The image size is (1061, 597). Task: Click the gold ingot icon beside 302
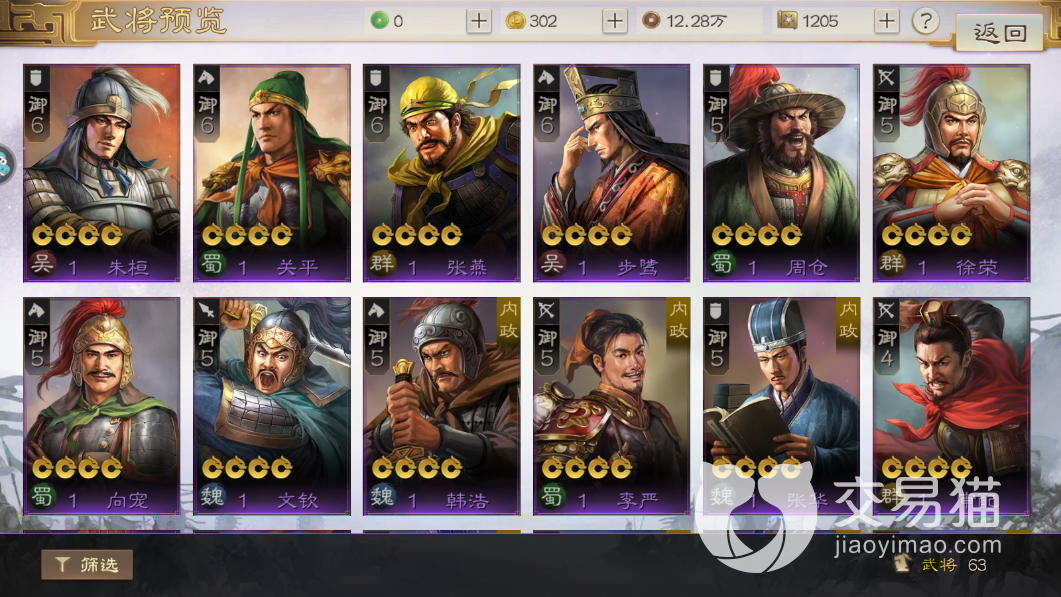point(516,21)
